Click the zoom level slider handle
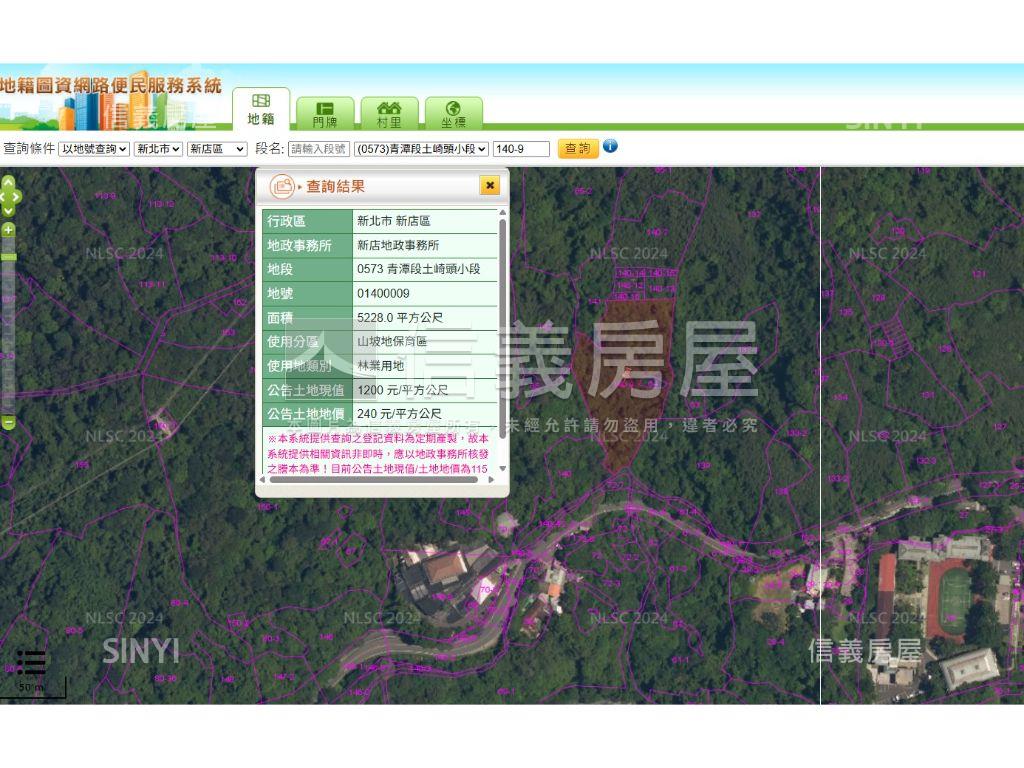Image resolution: width=1024 pixels, height=768 pixels. pos(8,257)
